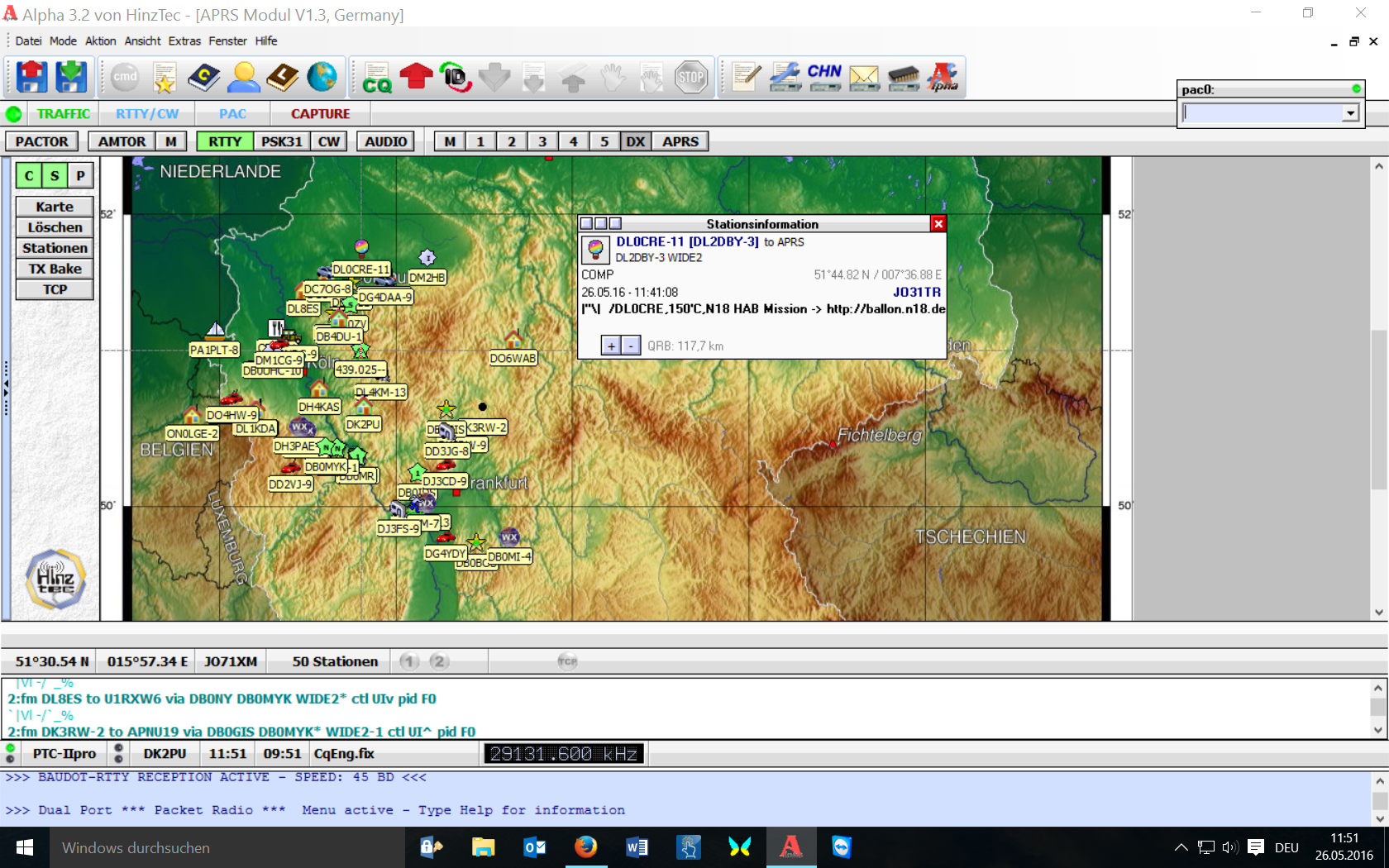Open Word from the taskbar
1389x868 pixels.
tap(637, 847)
